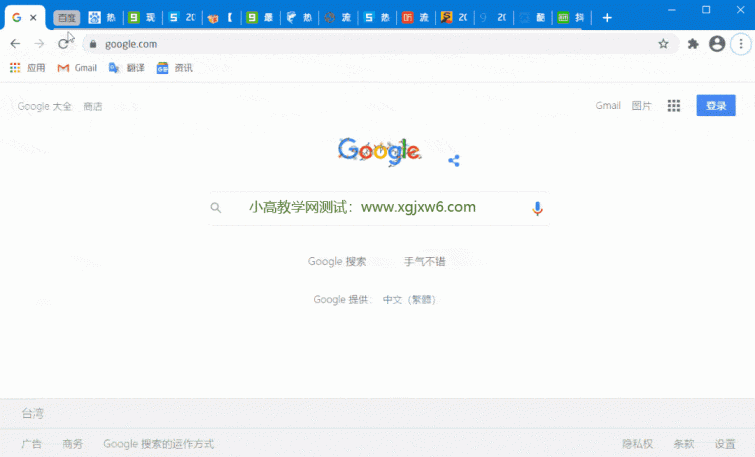Open the Gmail bookmark in bookmarks bar
Viewport: 755px width, 457px height.
[77, 68]
